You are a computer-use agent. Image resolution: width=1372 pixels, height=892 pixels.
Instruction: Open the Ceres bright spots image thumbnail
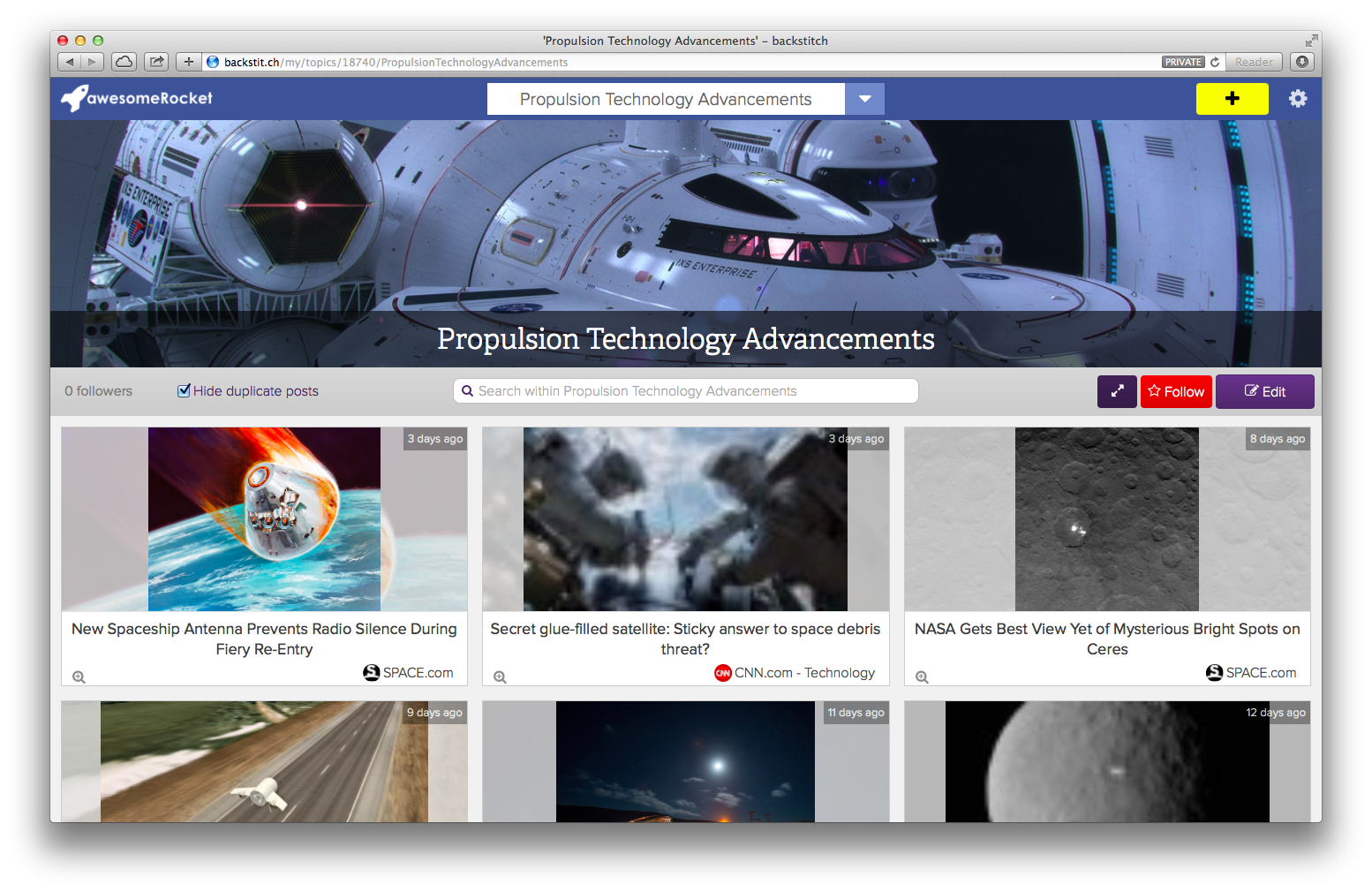point(1107,519)
